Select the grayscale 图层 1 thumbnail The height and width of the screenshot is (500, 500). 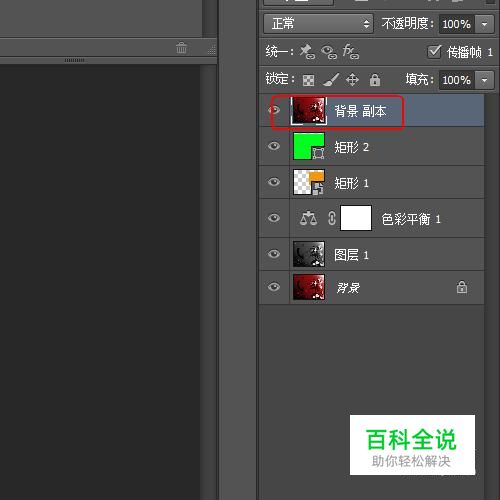[x=309, y=254]
